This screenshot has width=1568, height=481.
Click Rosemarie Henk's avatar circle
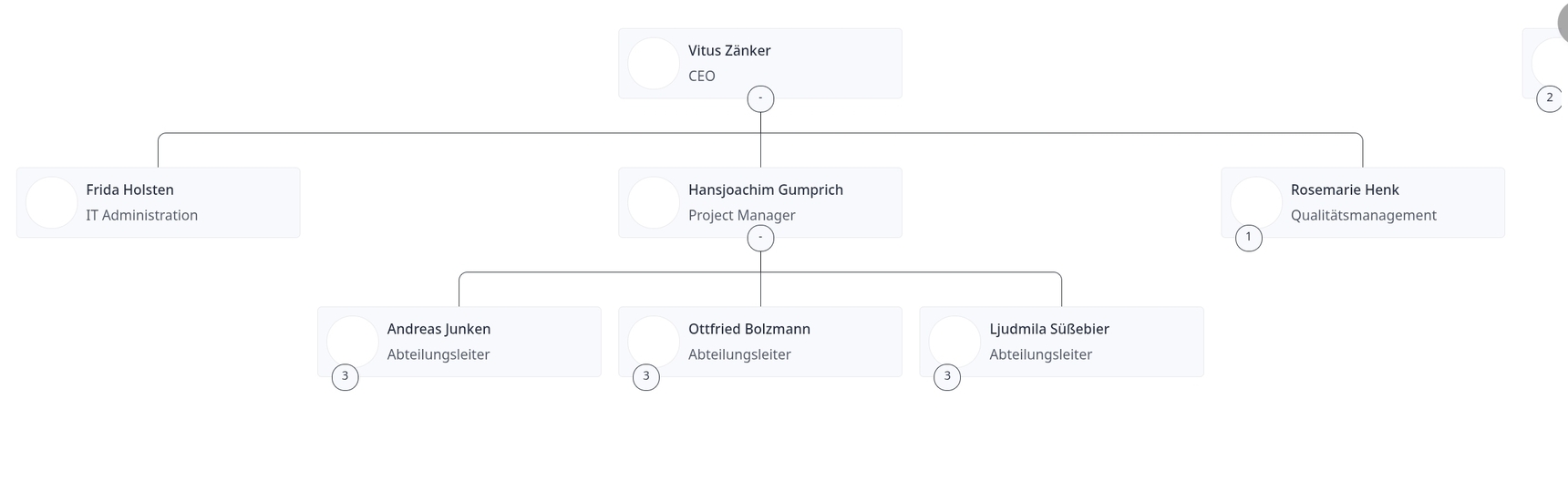[1256, 202]
